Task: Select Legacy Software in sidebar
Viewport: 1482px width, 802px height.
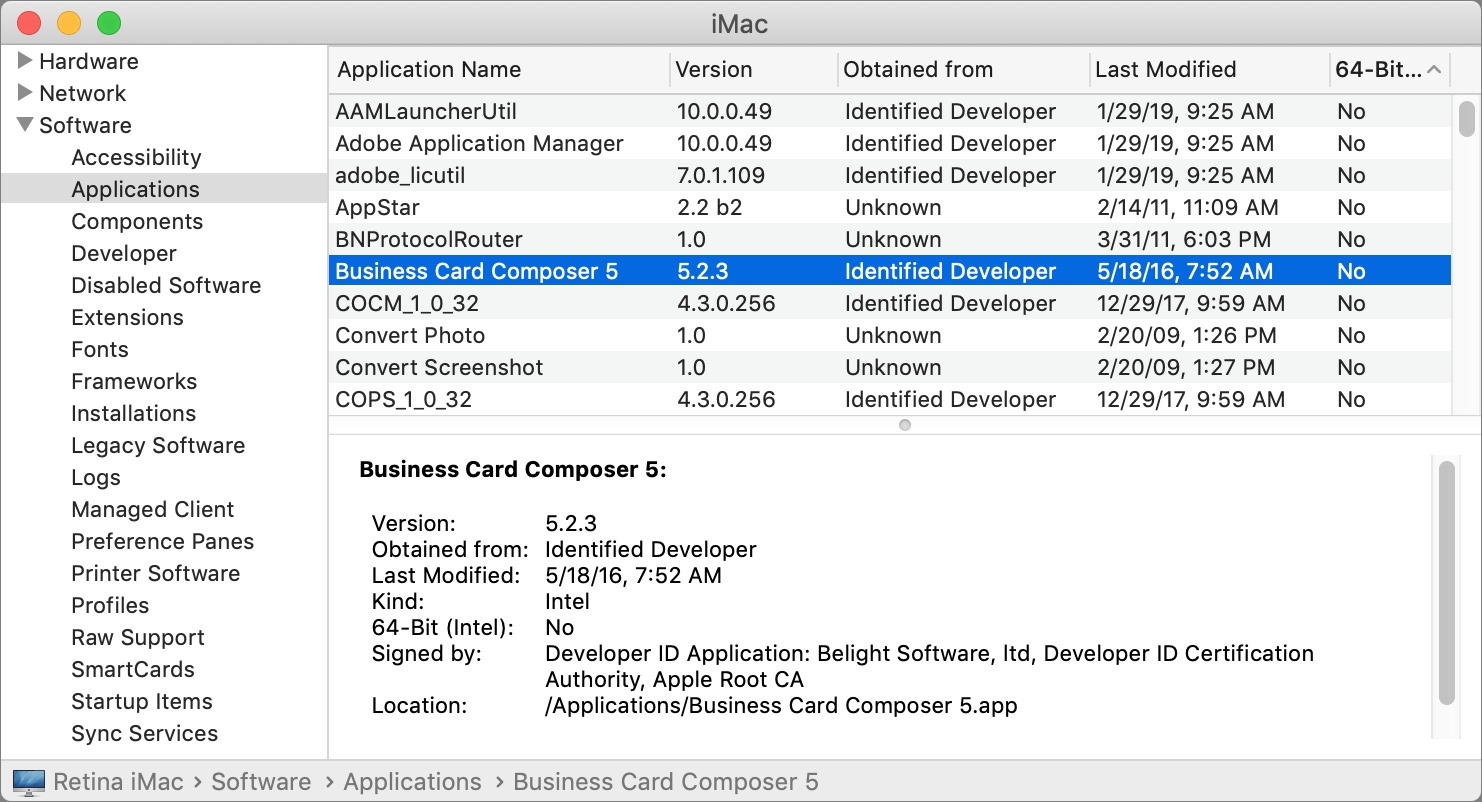Action: click(x=158, y=445)
